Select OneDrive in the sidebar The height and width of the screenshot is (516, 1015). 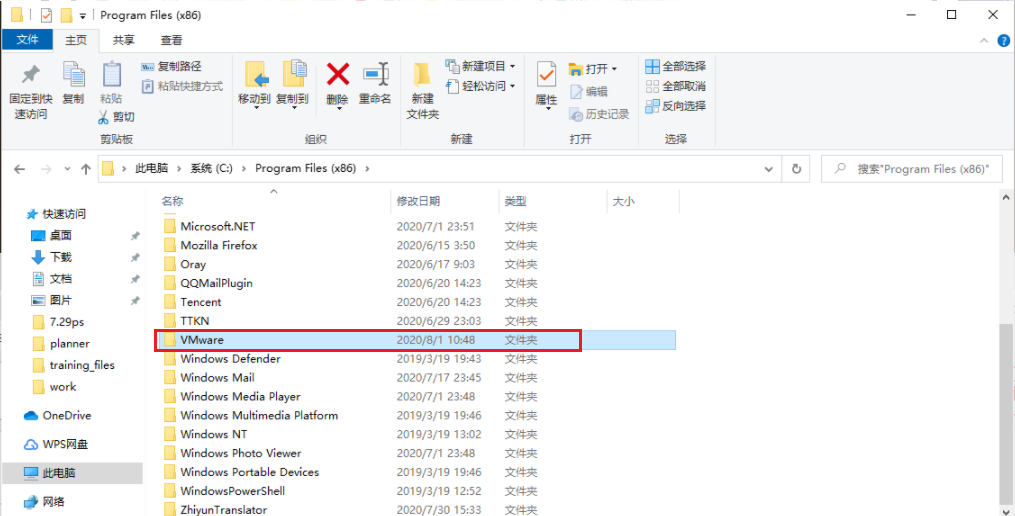[x=58, y=416]
